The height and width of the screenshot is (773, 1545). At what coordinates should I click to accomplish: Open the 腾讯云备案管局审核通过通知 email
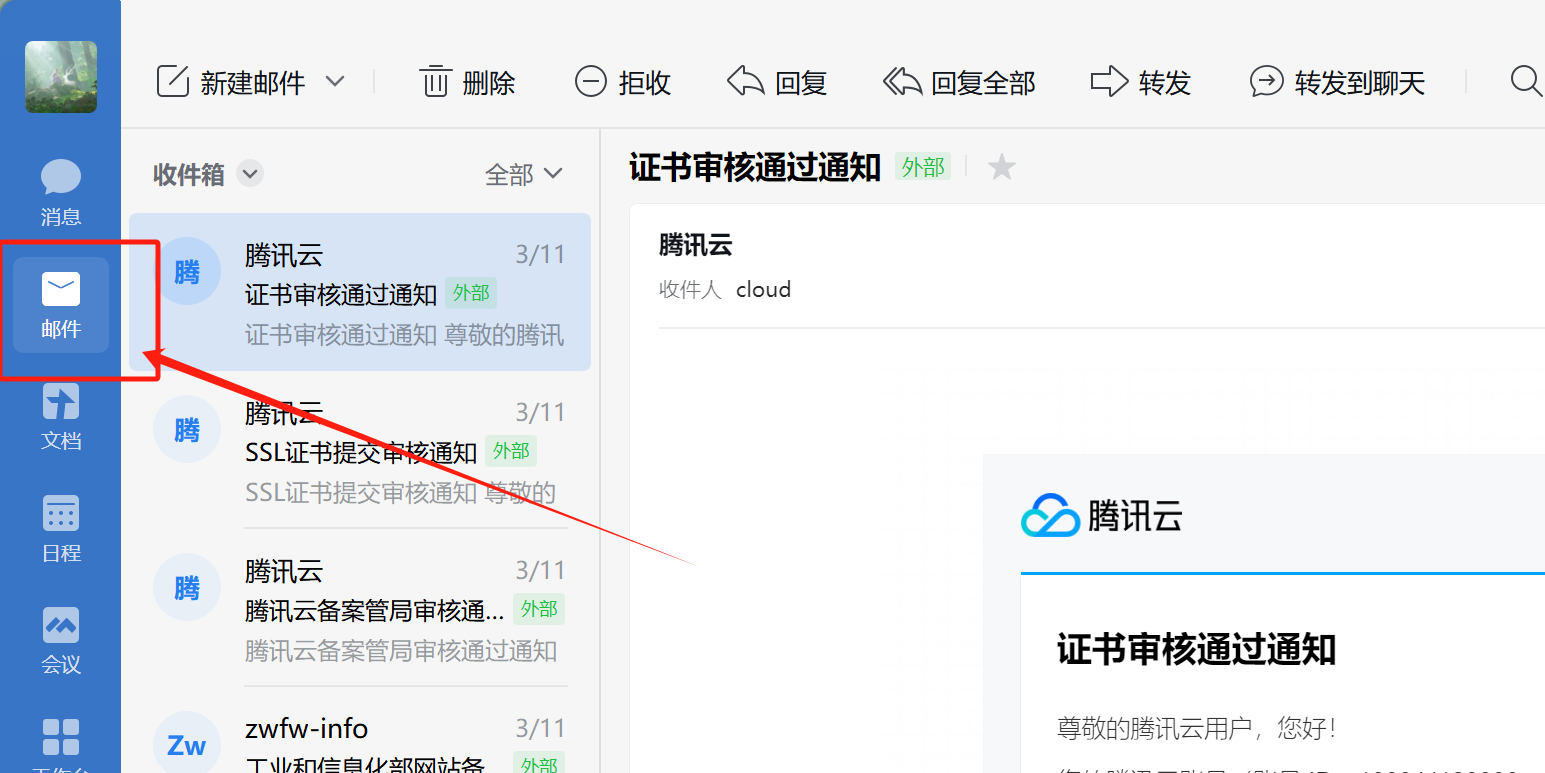[360, 609]
